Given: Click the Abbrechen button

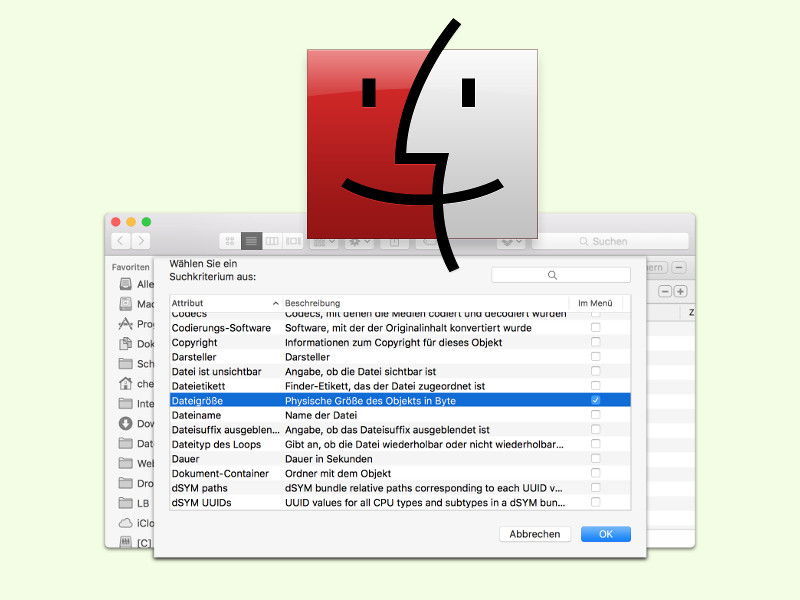Looking at the screenshot, I should pyautogui.click(x=535, y=534).
